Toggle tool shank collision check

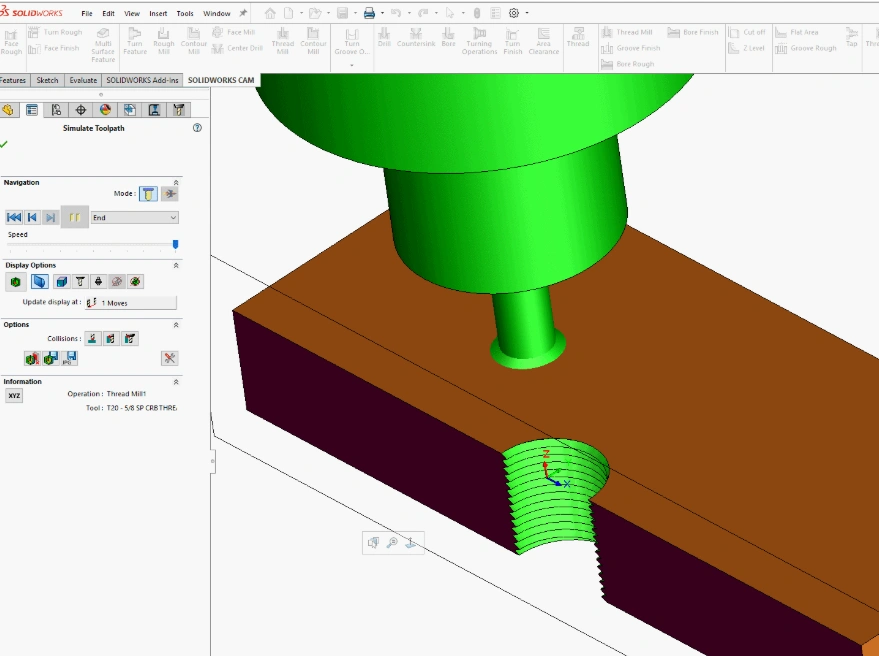pyautogui.click(x=111, y=339)
